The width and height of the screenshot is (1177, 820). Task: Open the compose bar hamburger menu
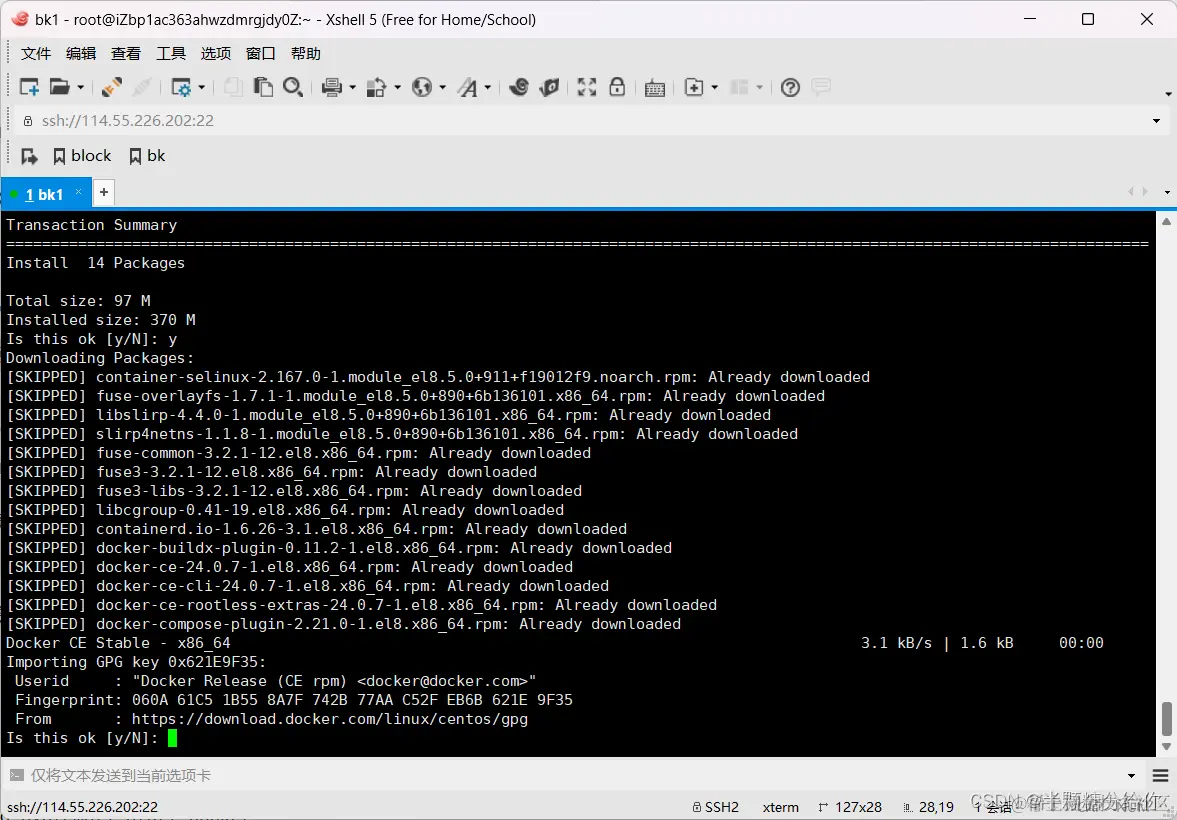[1160, 776]
